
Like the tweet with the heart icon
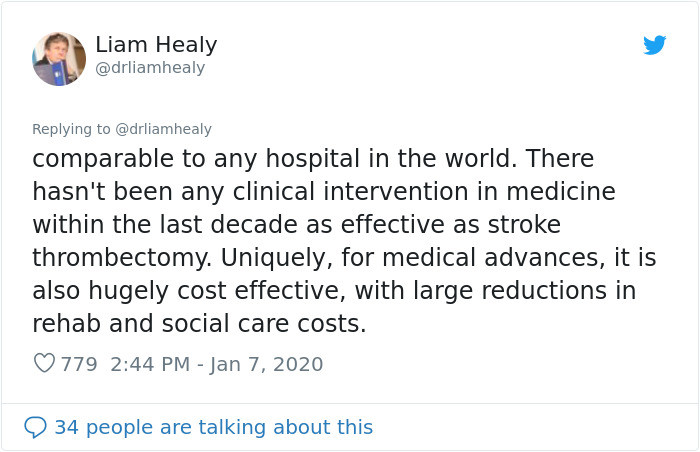45,363
